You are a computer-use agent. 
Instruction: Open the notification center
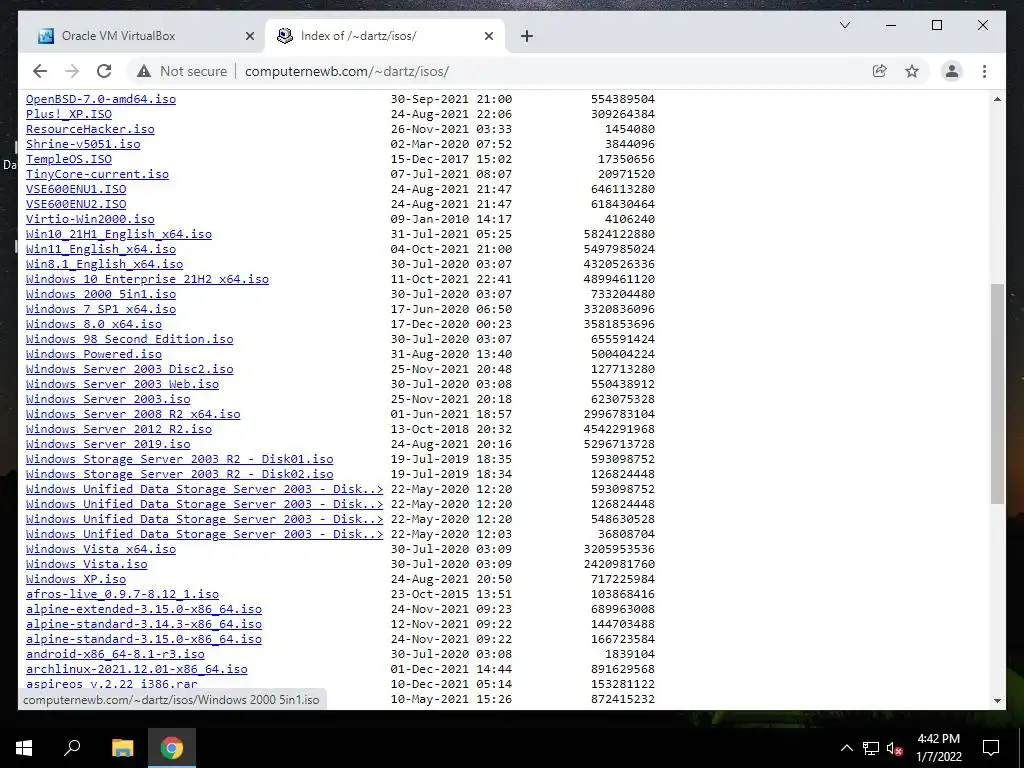click(x=991, y=748)
